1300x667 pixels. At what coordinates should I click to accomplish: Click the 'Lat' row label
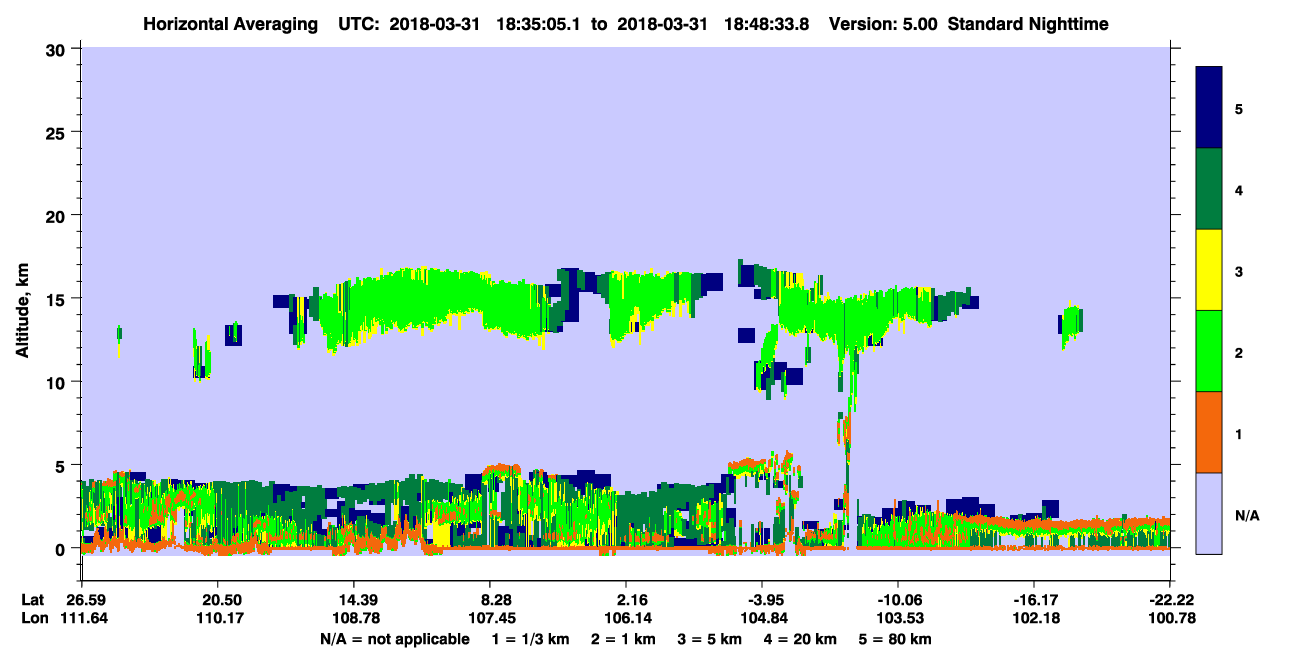click(33, 599)
